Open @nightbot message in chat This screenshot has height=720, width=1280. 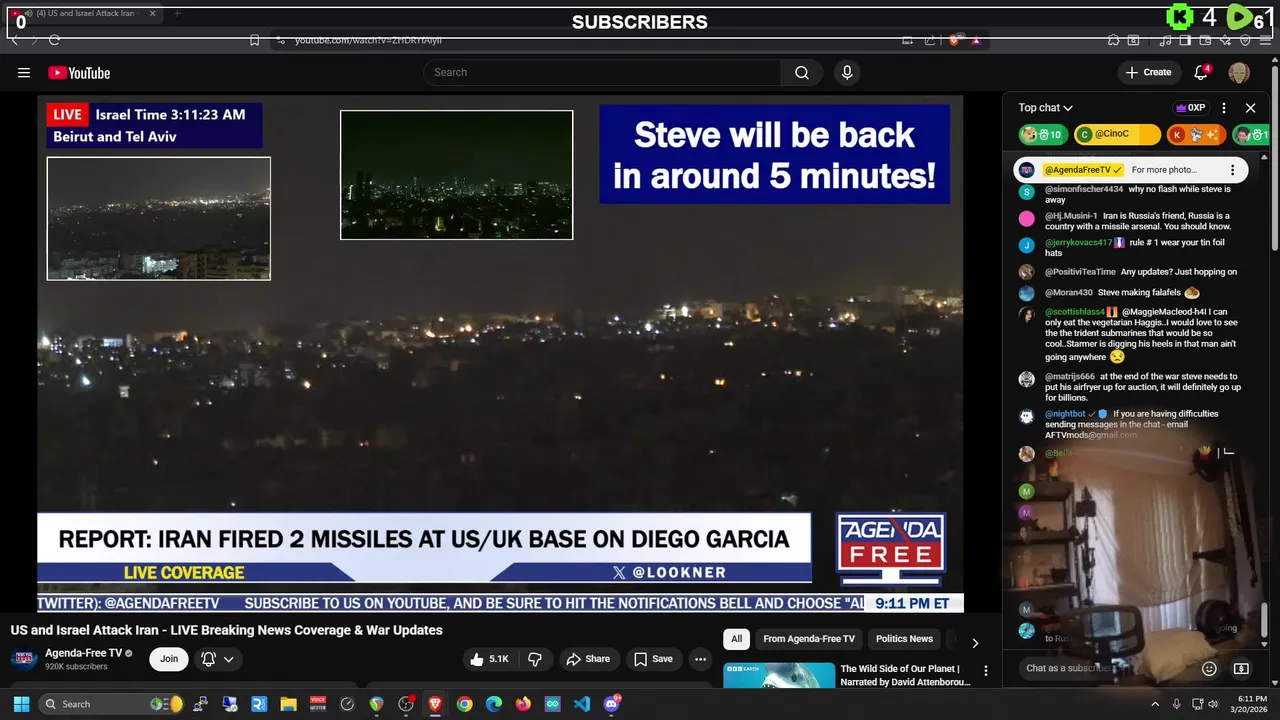(1132, 424)
